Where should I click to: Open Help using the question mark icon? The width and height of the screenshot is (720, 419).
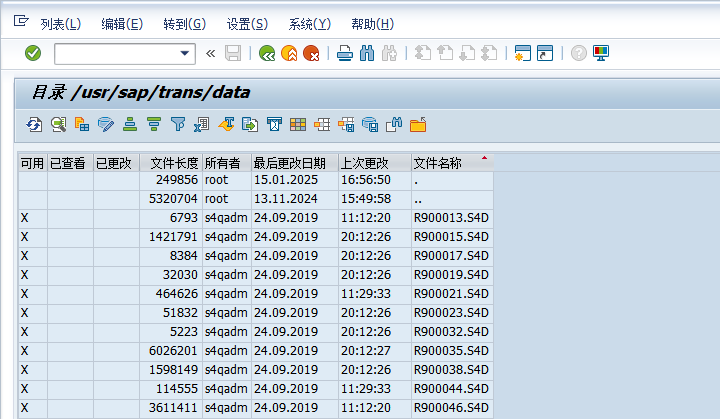579,53
